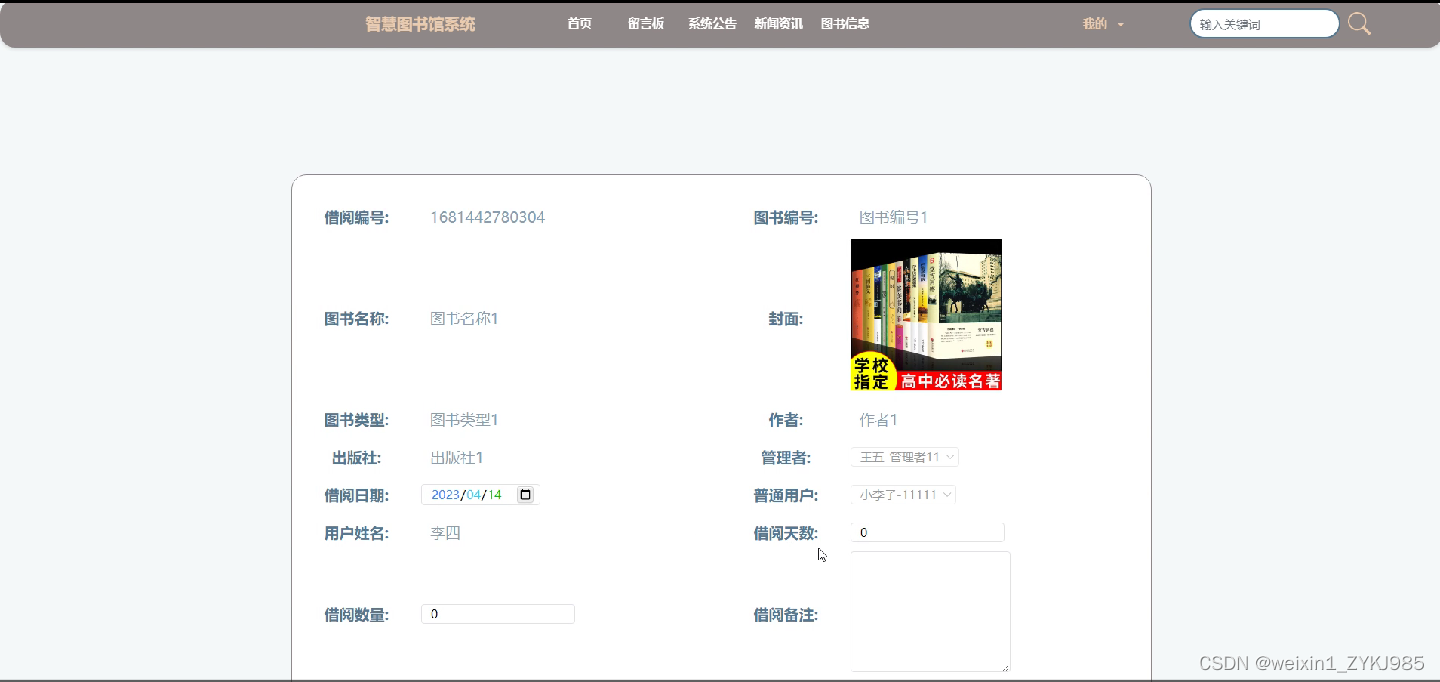Click the 借阅数量 input field

498,614
